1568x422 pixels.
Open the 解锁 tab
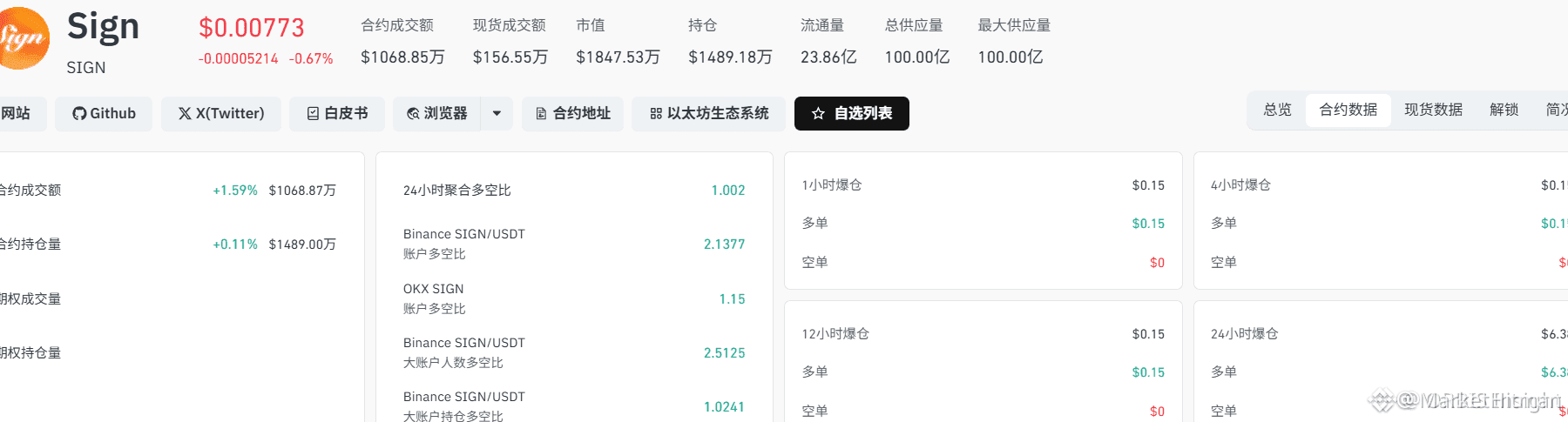pyautogui.click(x=1504, y=110)
